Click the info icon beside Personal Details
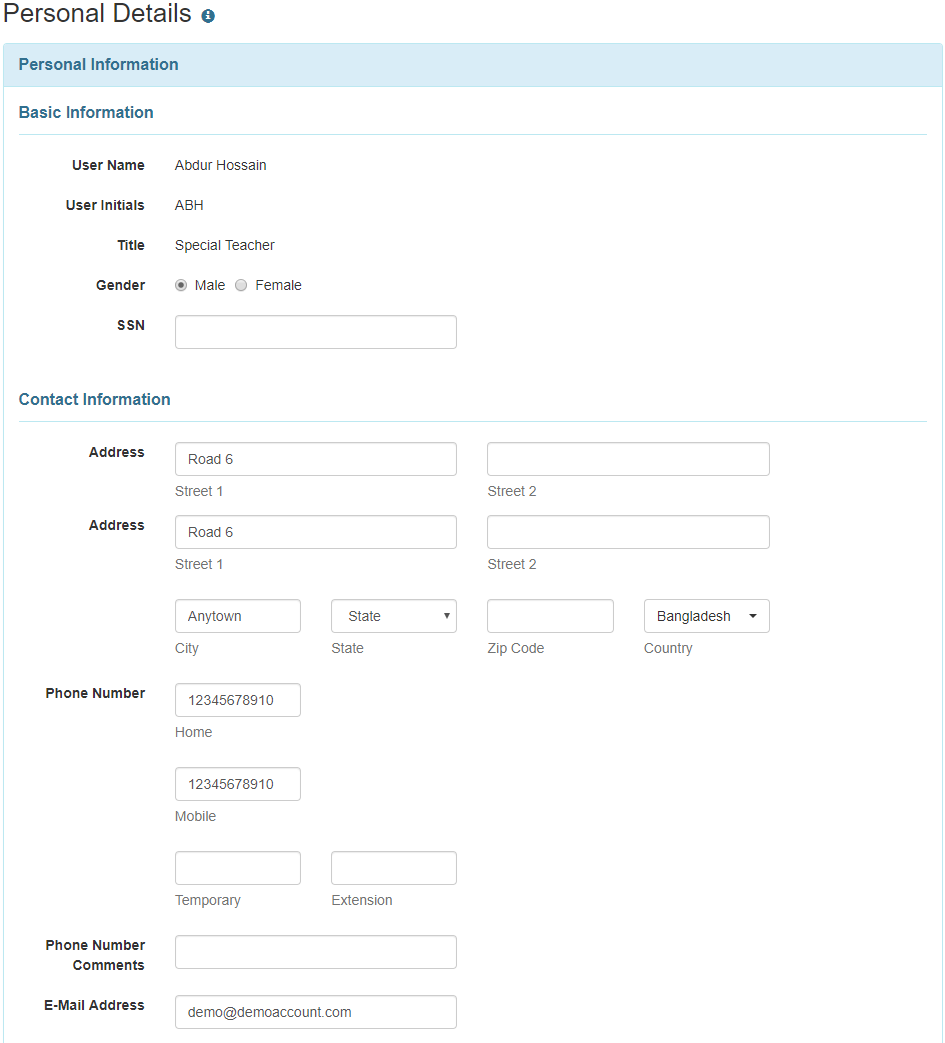The width and height of the screenshot is (945, 1043). coord(208,16)
